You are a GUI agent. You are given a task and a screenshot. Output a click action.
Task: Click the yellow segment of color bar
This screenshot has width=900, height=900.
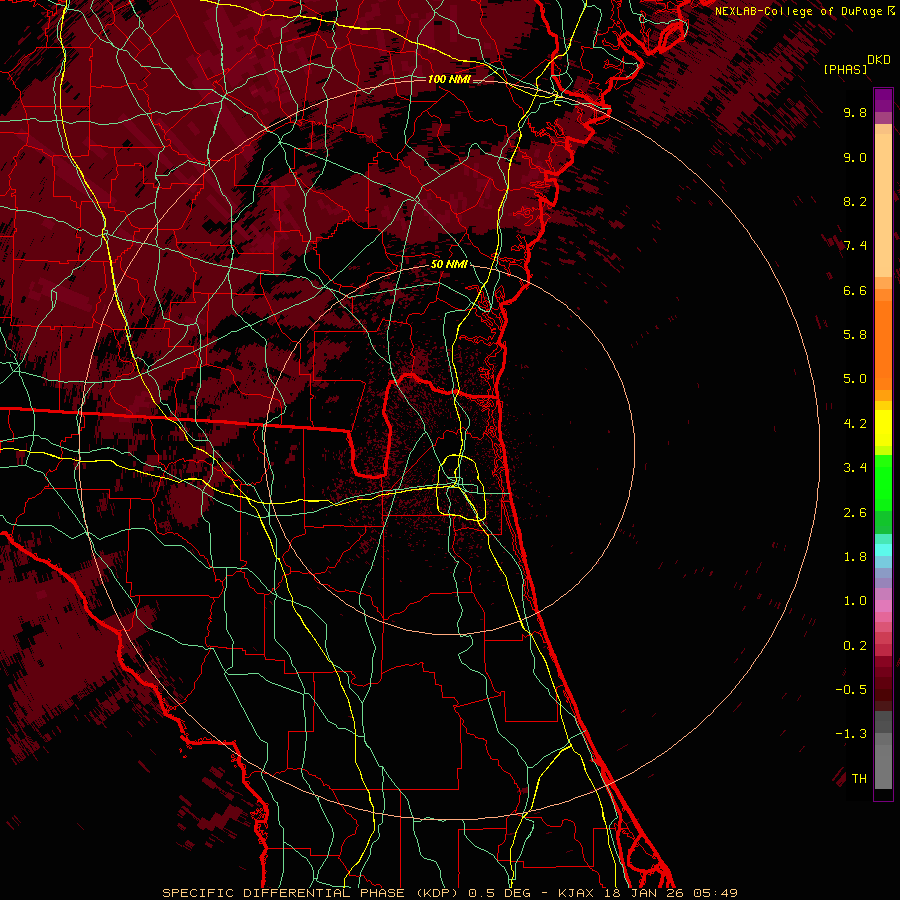[x=883, y=428]
